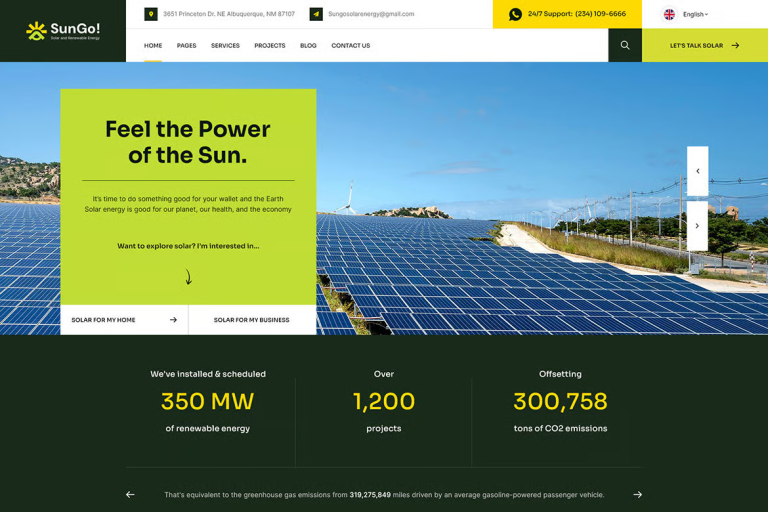Click the Let's Talk Solar button
The image size is (768, 512).
pos(705,45)
